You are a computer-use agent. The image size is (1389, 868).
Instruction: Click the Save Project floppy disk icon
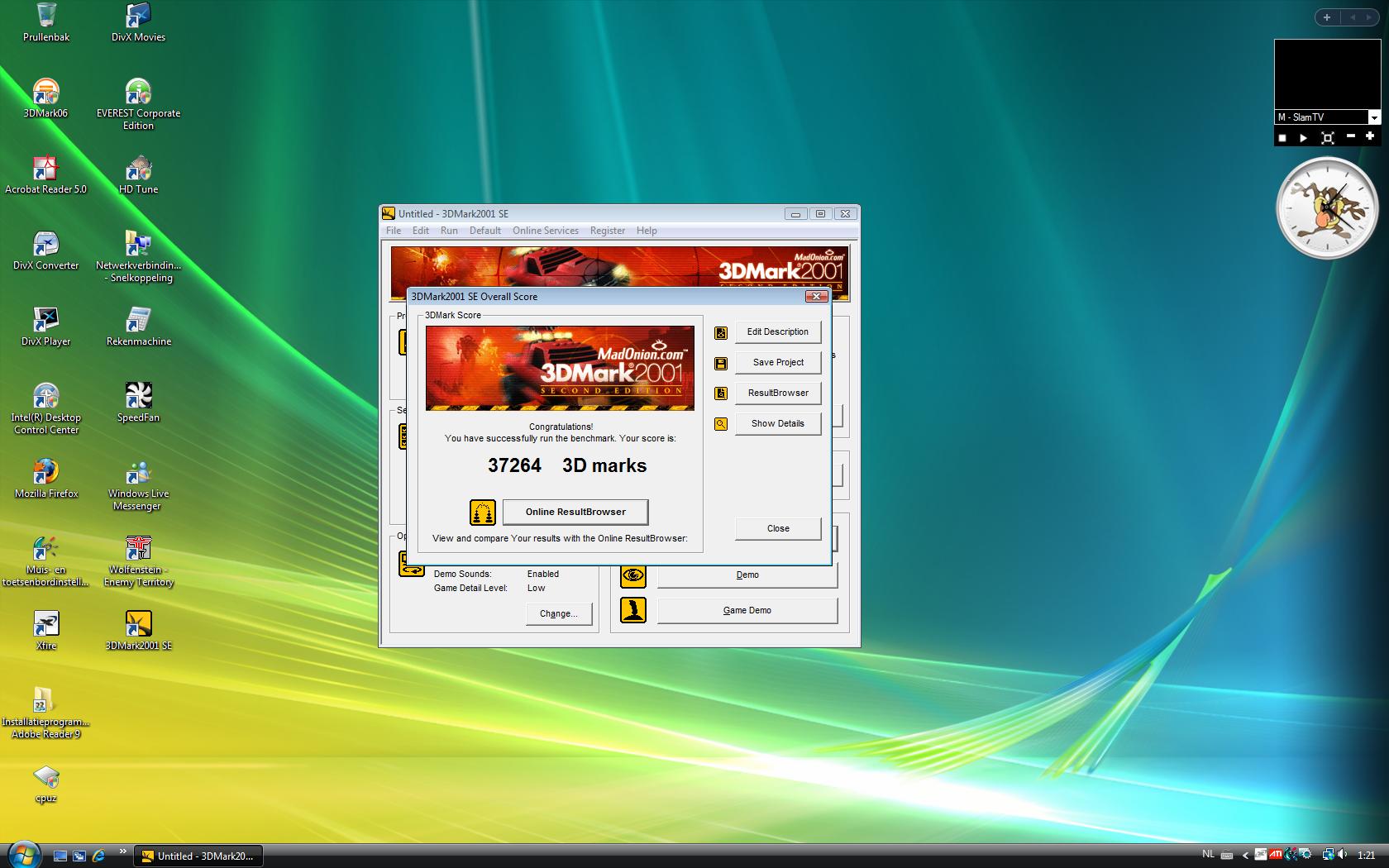721,363
